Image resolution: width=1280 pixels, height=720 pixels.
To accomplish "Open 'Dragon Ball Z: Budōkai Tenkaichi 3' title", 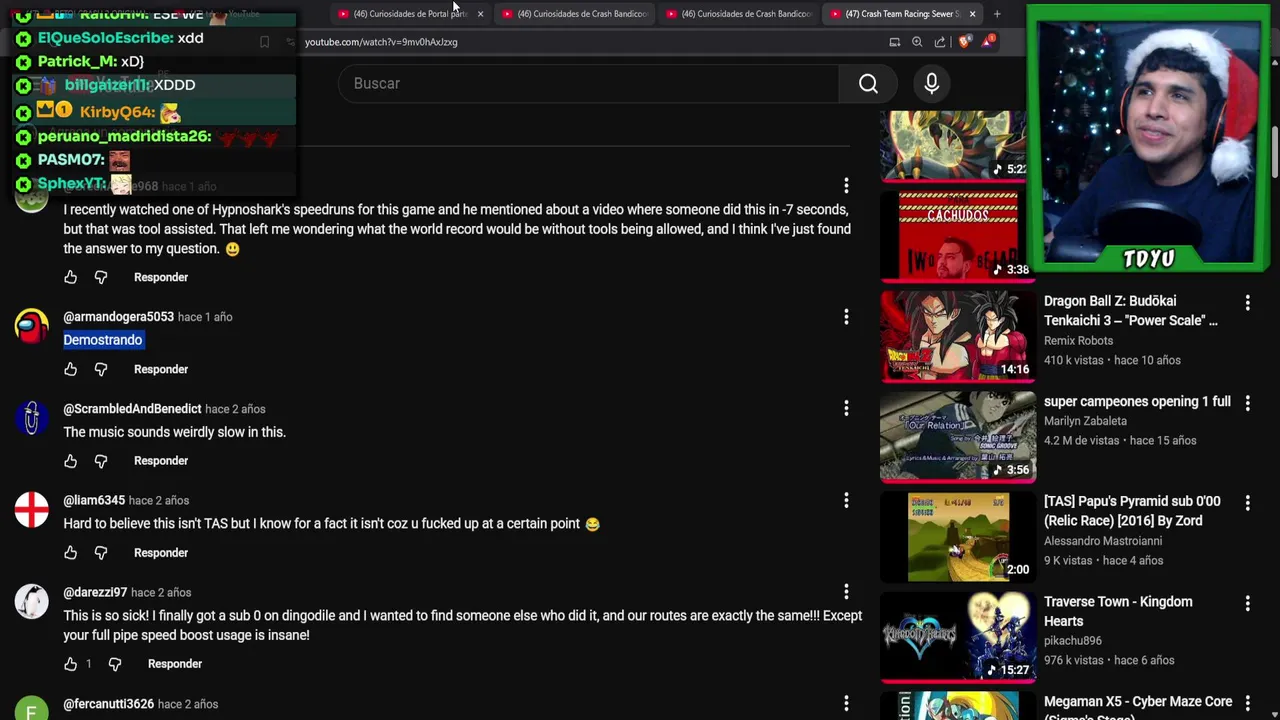I will 1131,311.
